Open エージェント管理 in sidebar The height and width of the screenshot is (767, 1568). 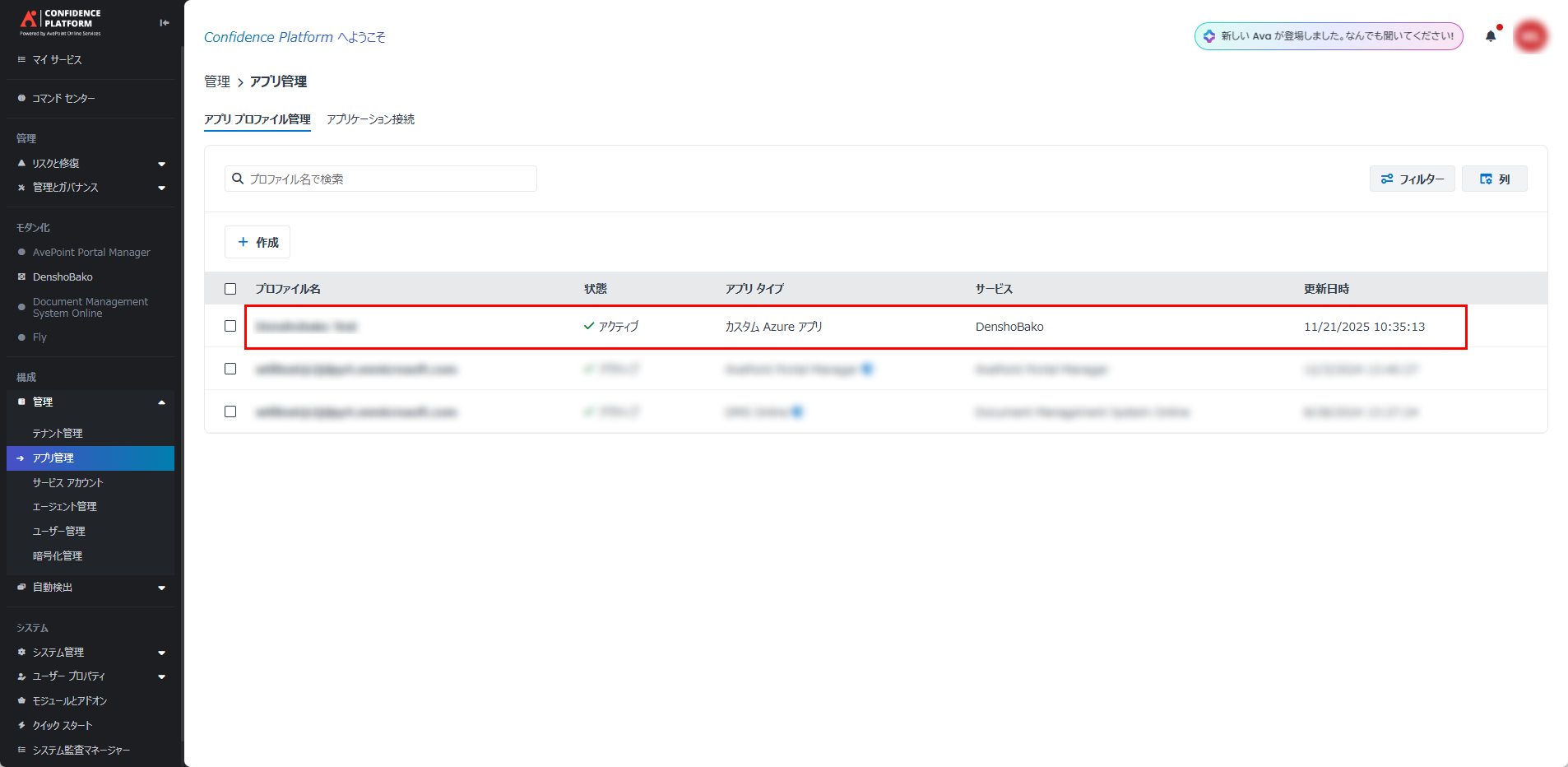[x=64, y=506]
